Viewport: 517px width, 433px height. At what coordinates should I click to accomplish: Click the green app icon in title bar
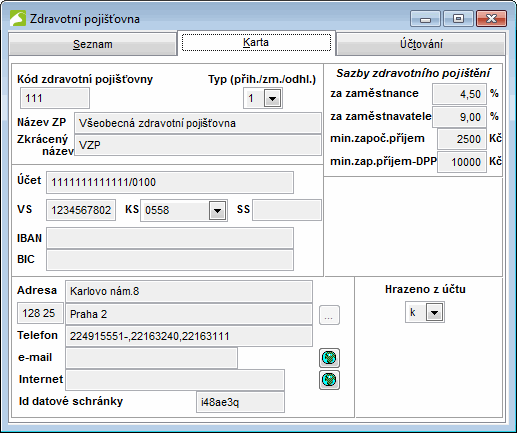[18, 18]
